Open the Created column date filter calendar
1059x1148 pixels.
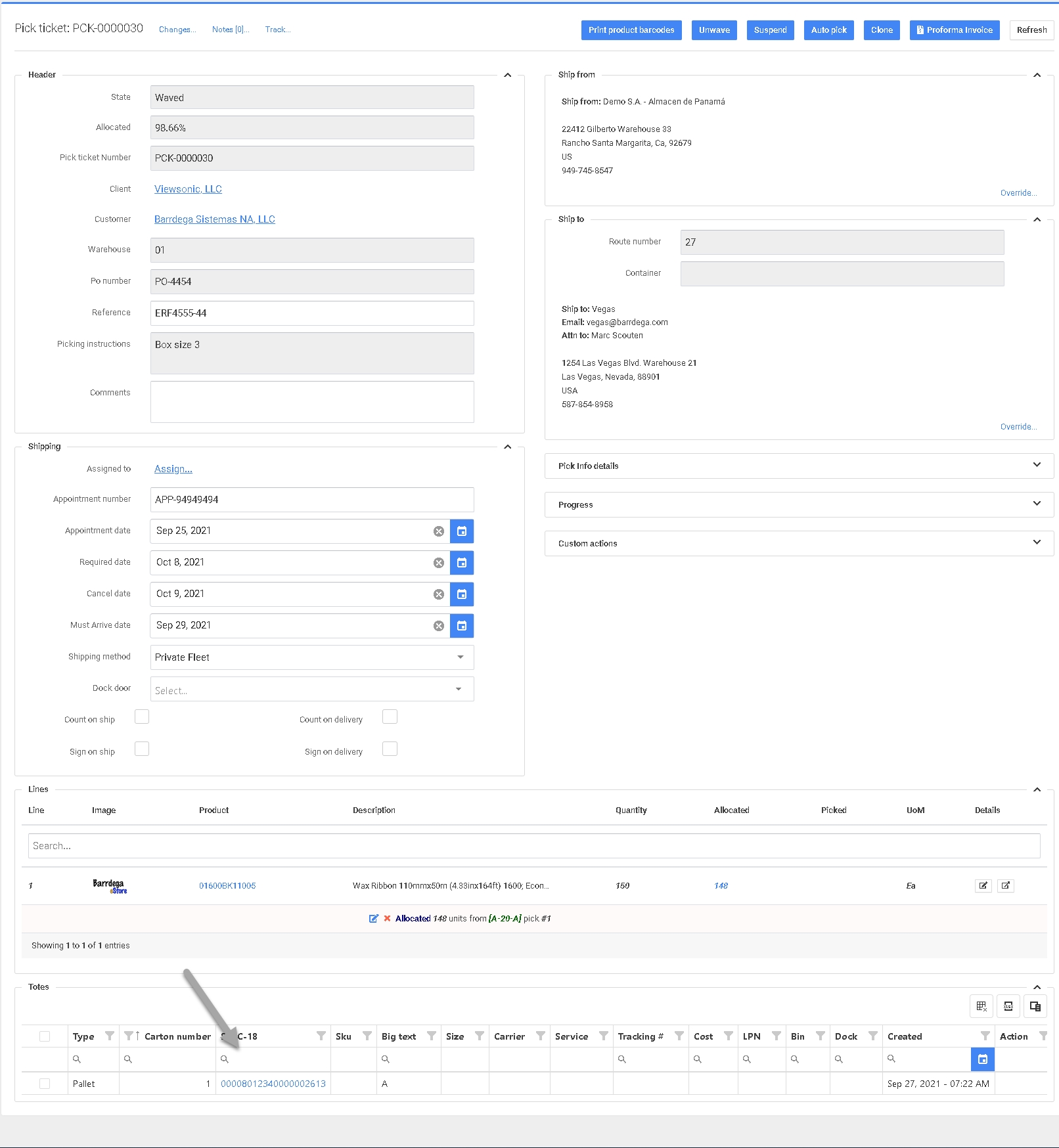click(x=982, y=1059)
